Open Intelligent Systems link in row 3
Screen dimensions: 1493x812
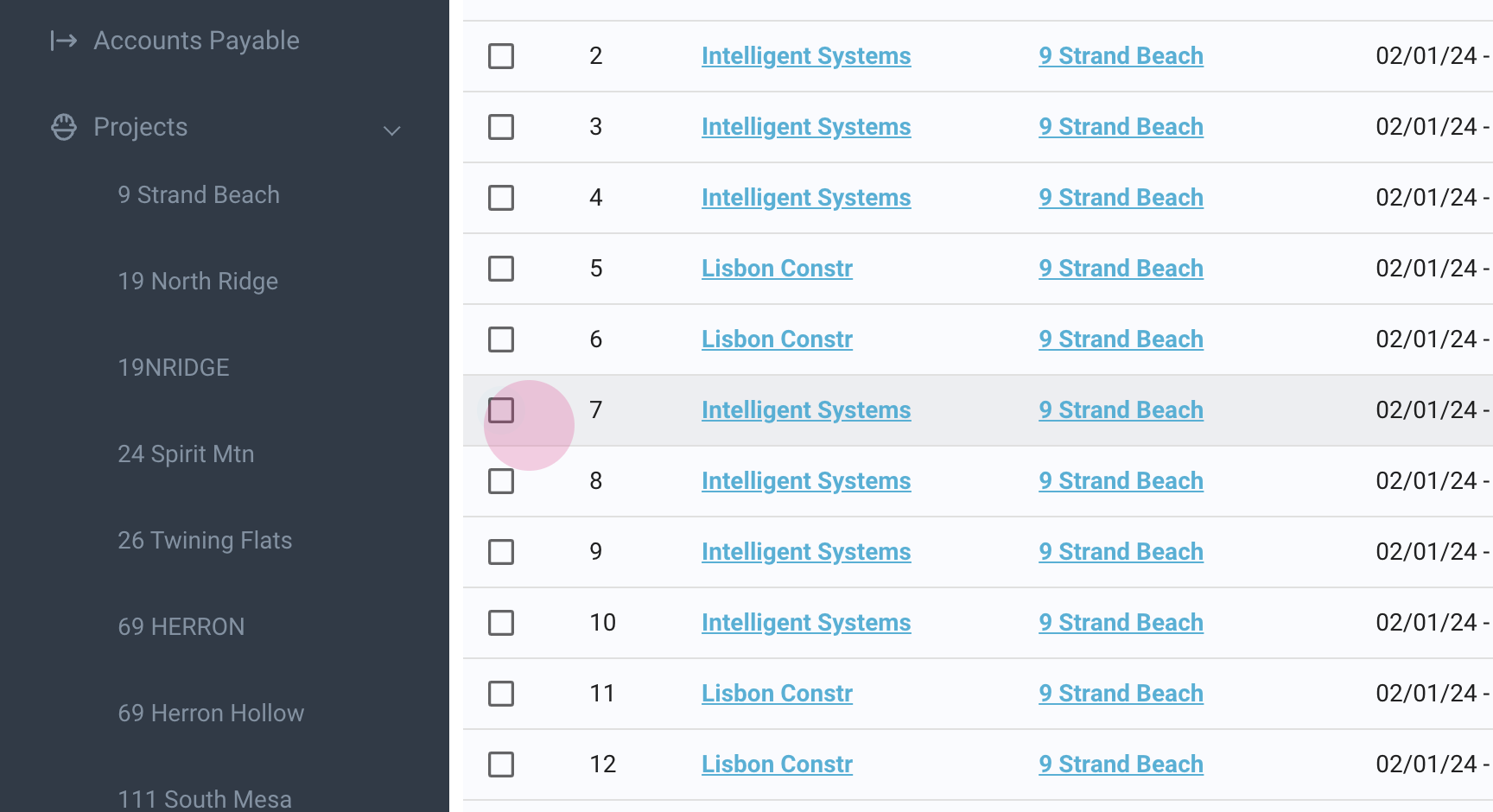805,127
